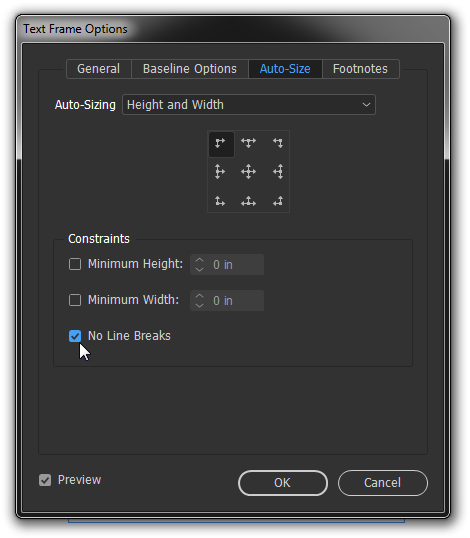Open the Baseline Options tab
470x538 pixels.
click(190, 69)
